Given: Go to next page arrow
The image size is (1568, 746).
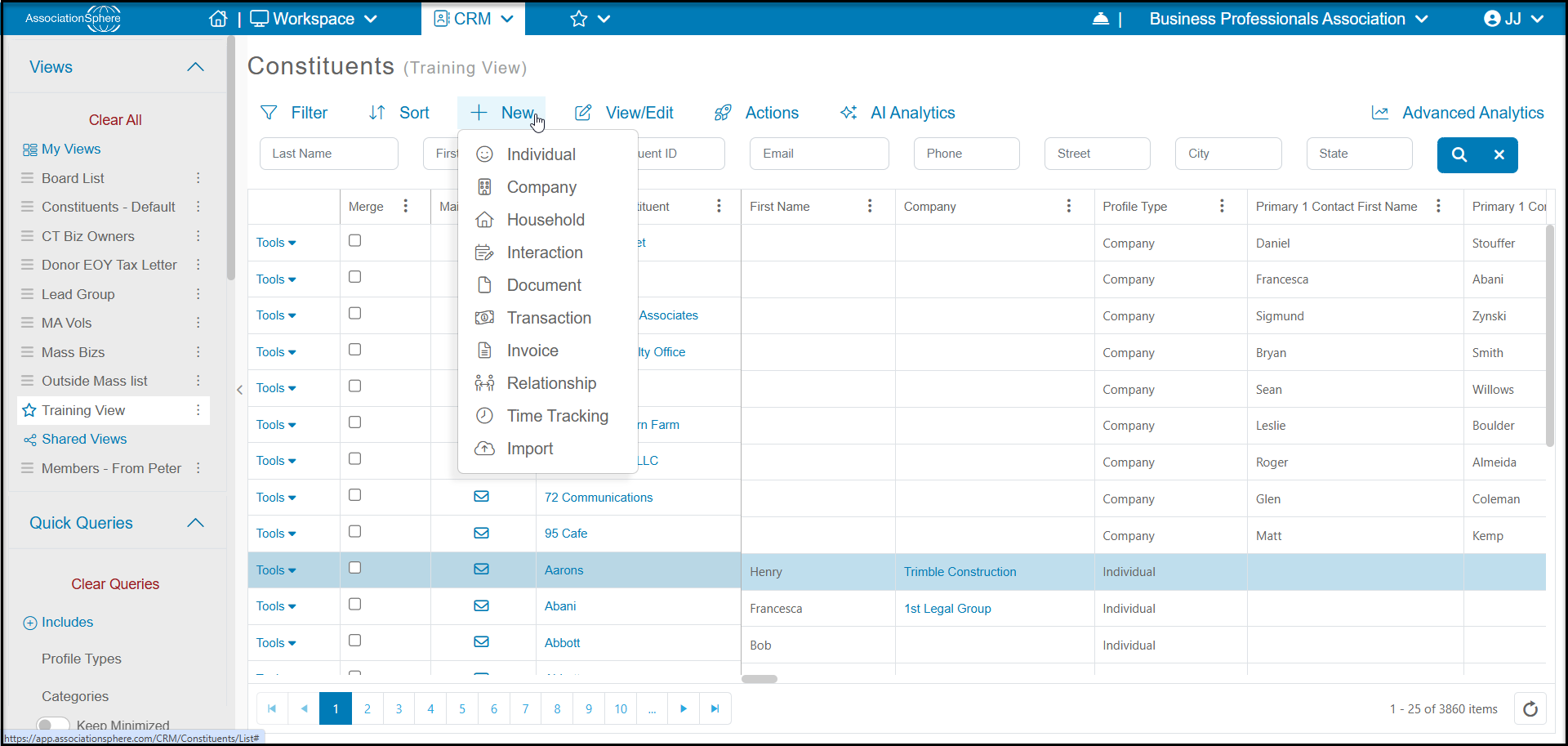Looking at the screenshot, I should 684,708.
